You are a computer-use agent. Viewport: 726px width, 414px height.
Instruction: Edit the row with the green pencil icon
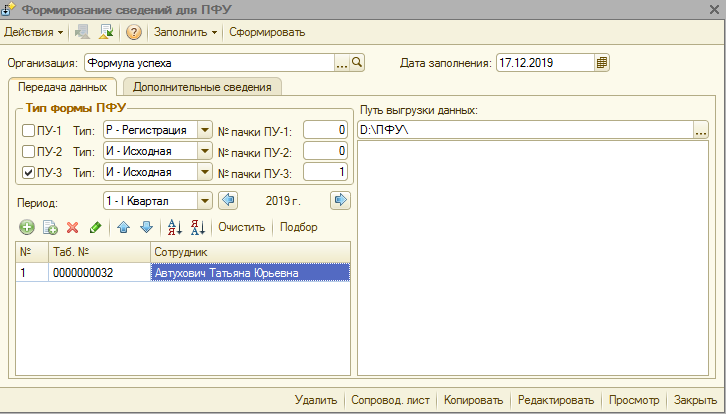point(95,227)
